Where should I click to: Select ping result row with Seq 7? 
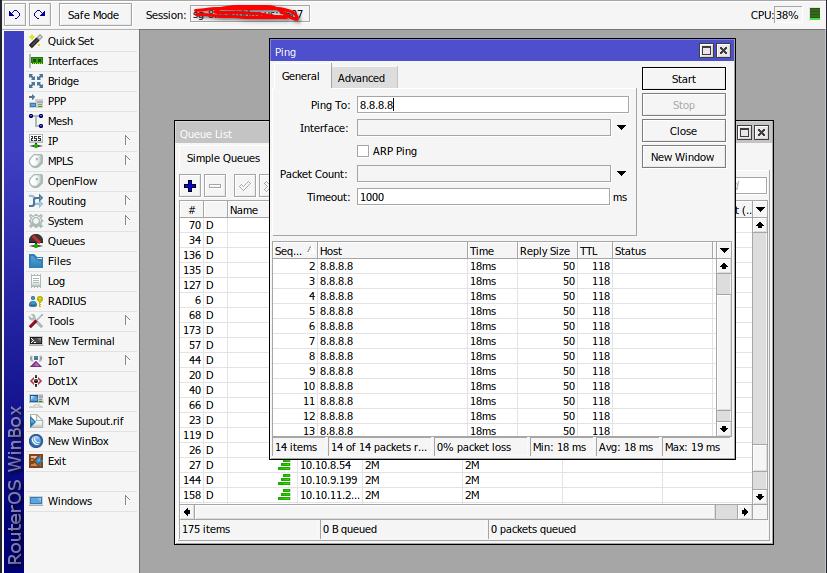pyautogui.click(x=494, y=341)
